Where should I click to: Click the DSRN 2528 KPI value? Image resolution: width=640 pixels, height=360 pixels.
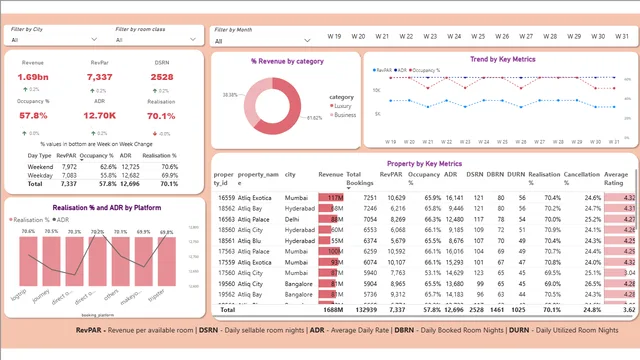[x=162, y=77]
